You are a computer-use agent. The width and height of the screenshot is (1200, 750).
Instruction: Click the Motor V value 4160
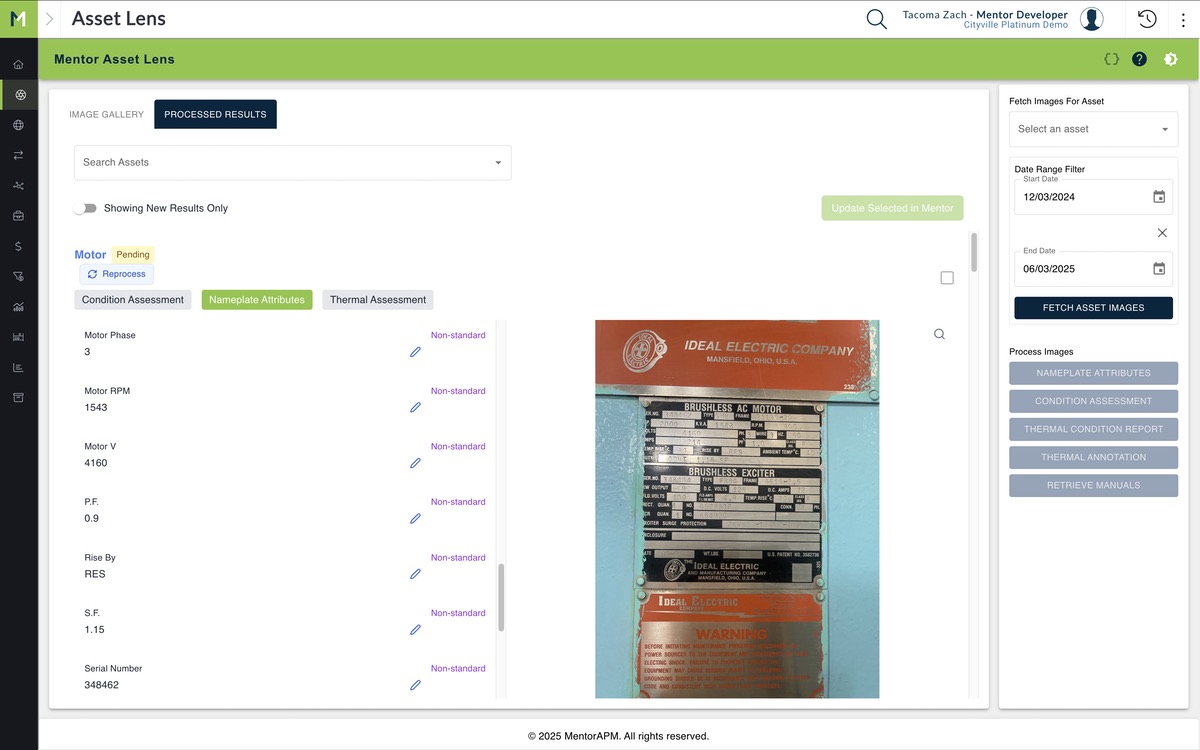pyautogui.click(x=96, y=464)
